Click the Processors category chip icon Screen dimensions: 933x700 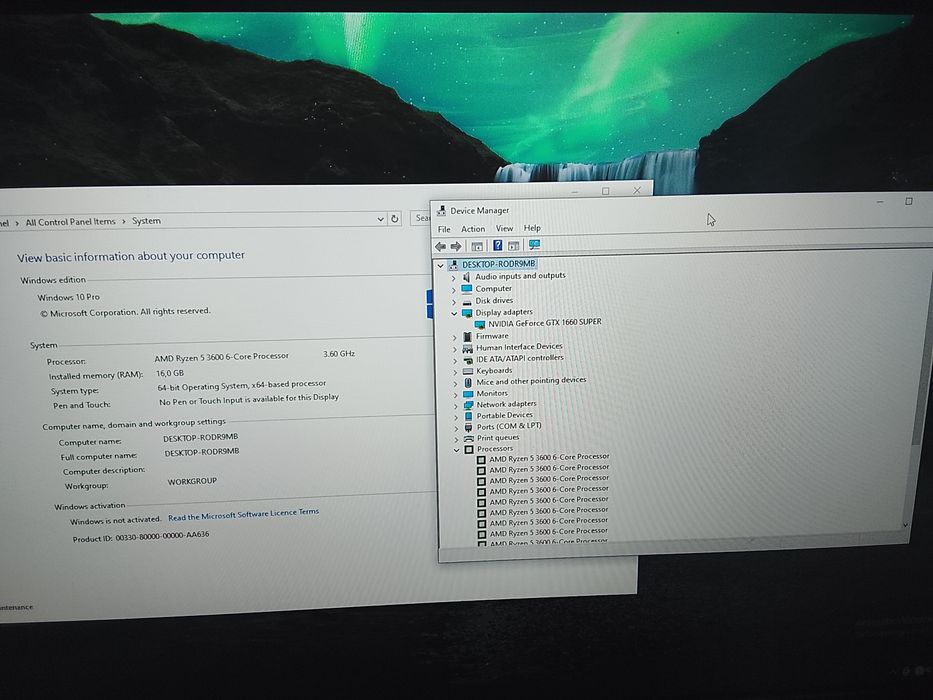point(469,449)
